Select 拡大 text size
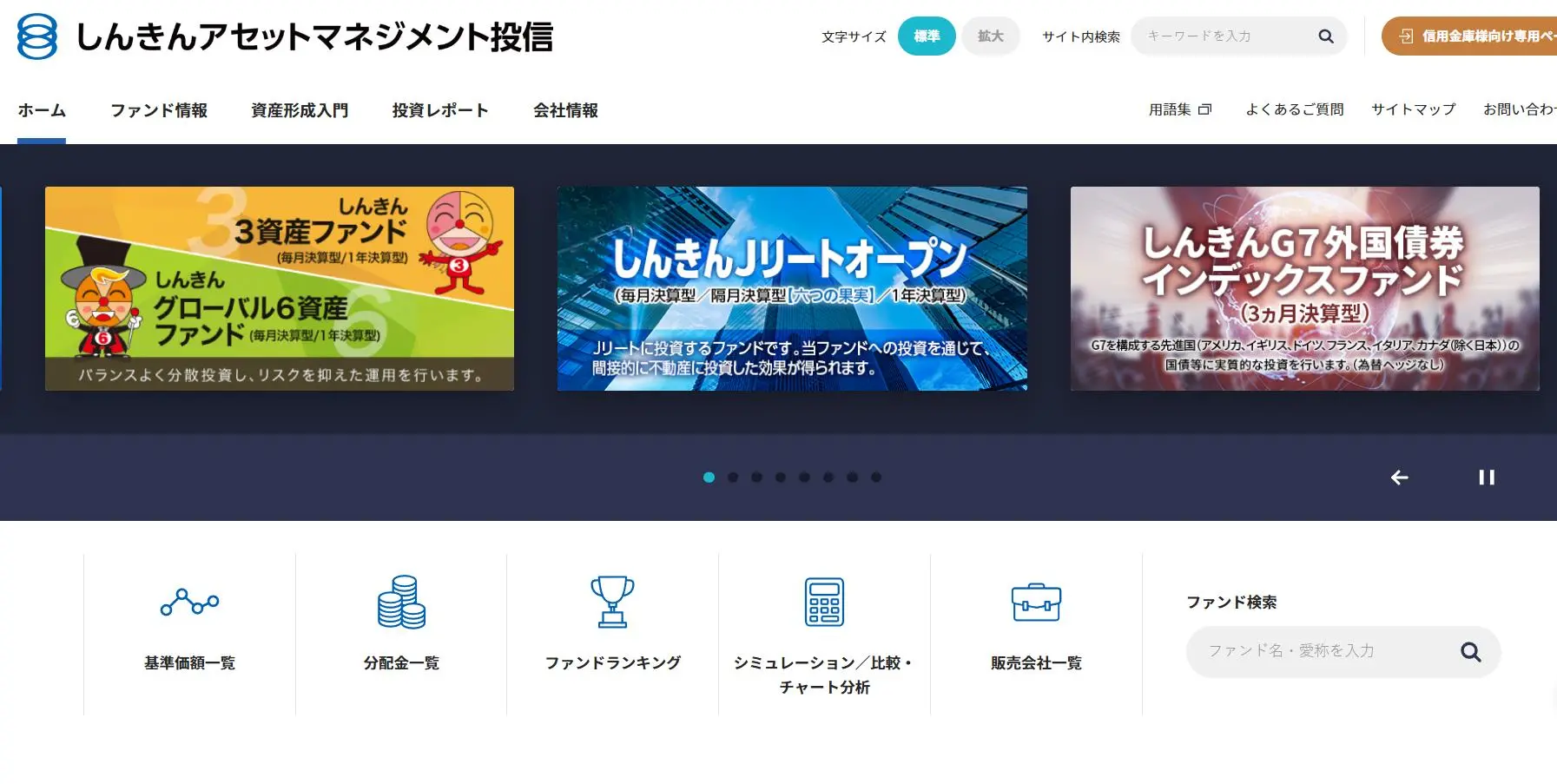This screenshot has width=1557, height=784. [x=991, y=36]
